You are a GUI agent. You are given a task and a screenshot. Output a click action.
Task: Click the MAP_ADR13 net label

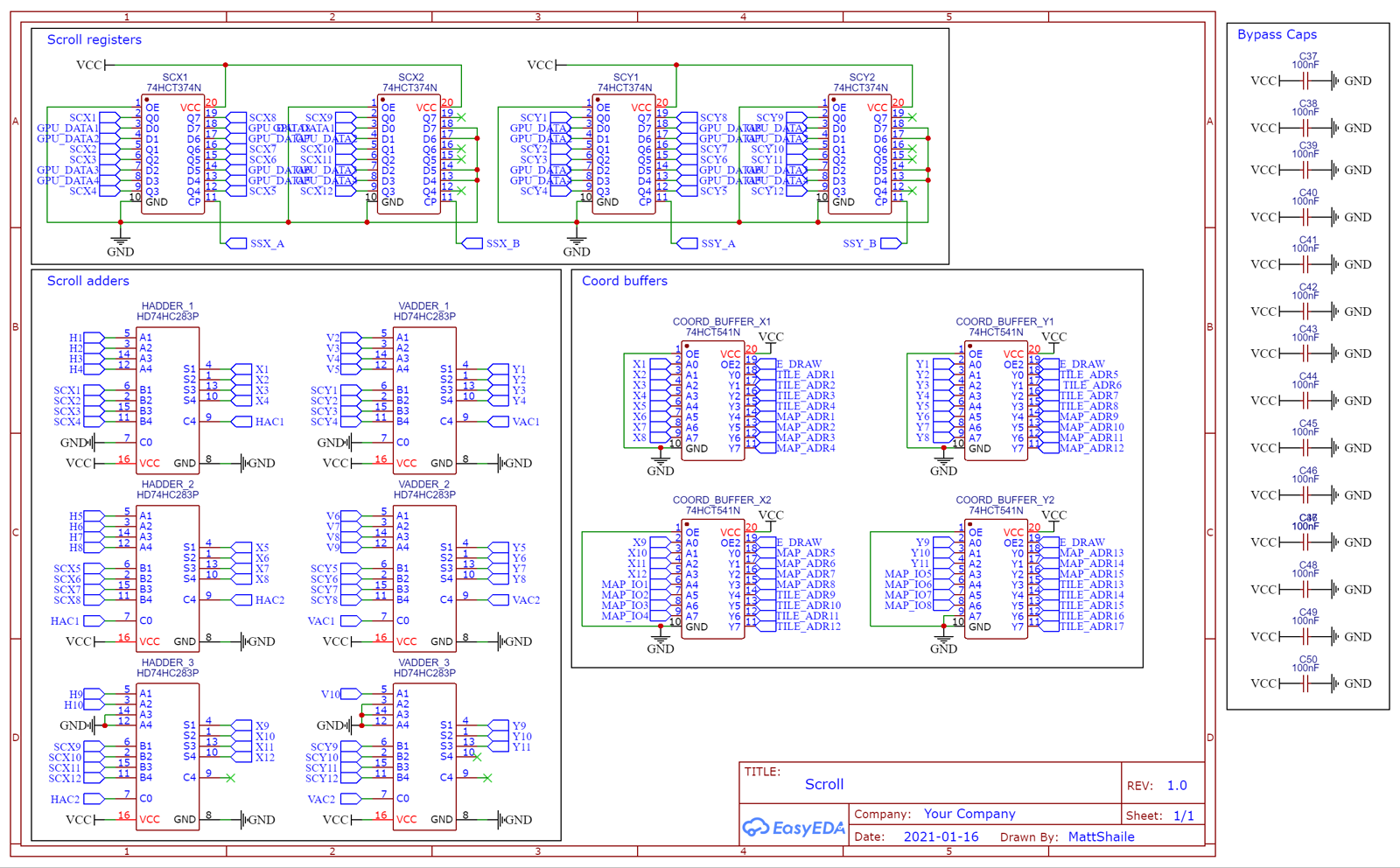point(1092,553)
